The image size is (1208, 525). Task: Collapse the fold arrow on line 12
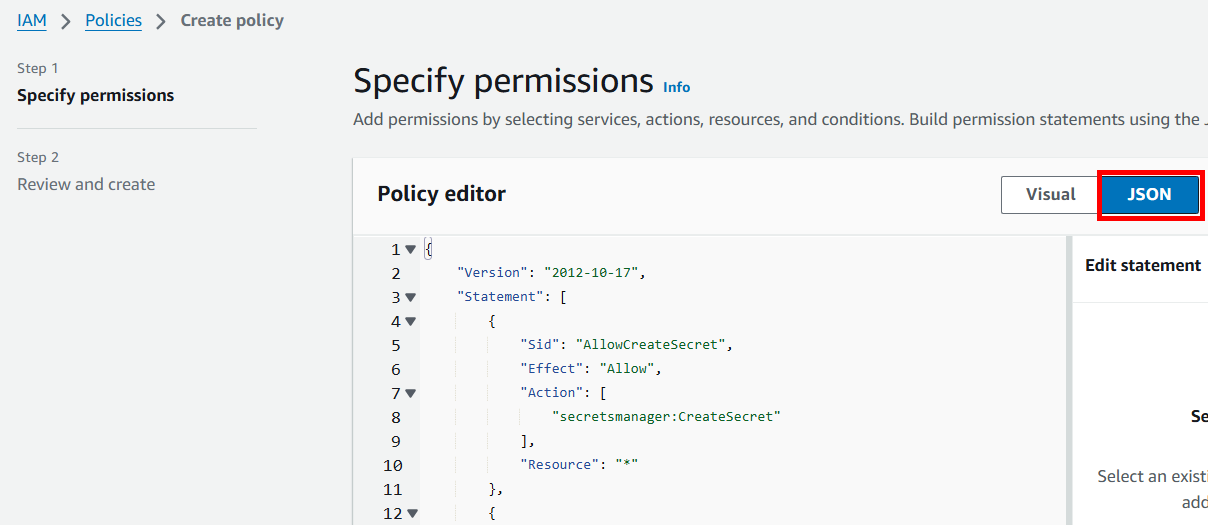410,514
